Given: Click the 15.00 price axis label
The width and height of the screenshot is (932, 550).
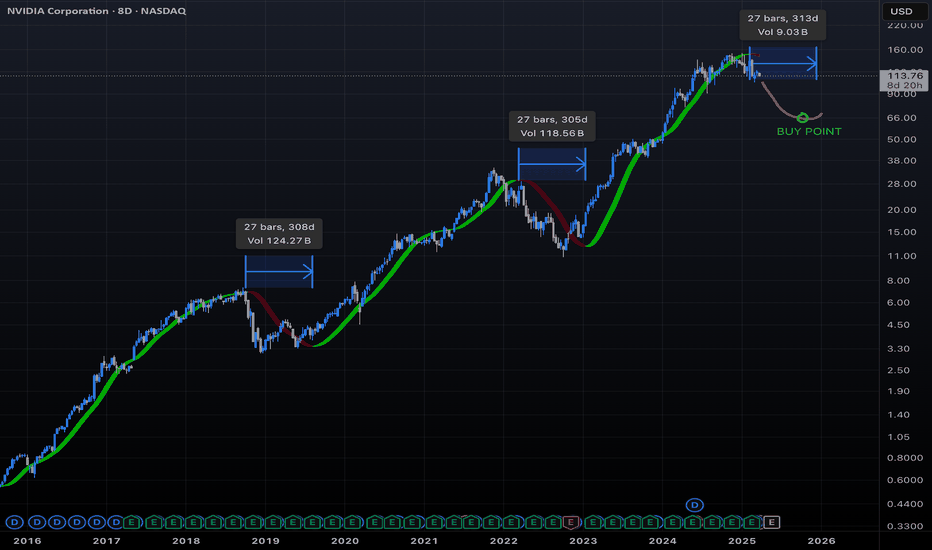Looking at the screenshot, I should click(x=902, y=232).
